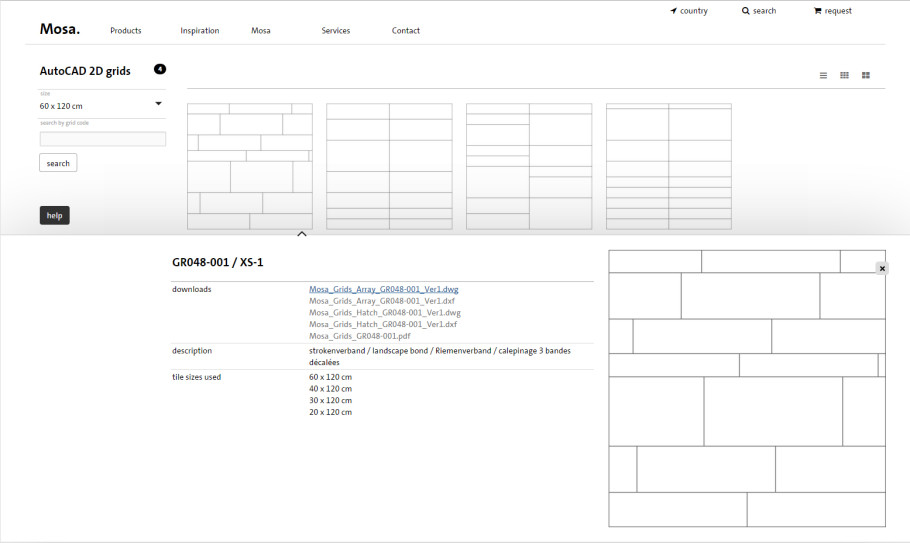Open the Inspiration menu
The width and height of the screenshot is (910, 543).
[x=200, y=31]
